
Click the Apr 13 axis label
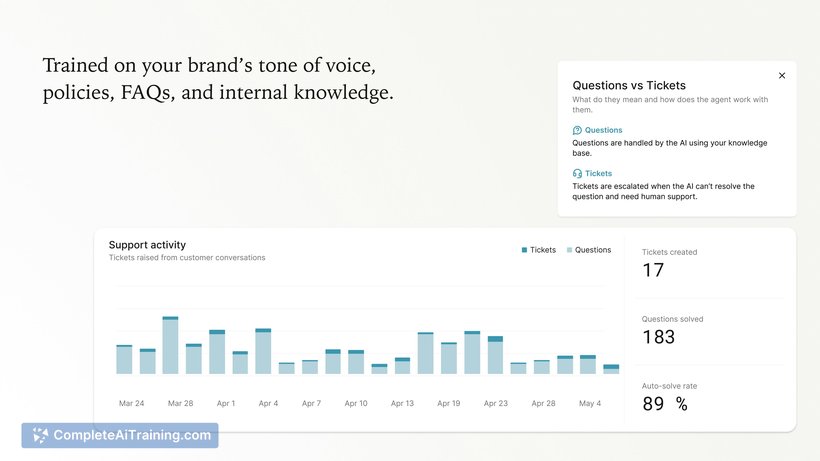[x=402, y=404]
